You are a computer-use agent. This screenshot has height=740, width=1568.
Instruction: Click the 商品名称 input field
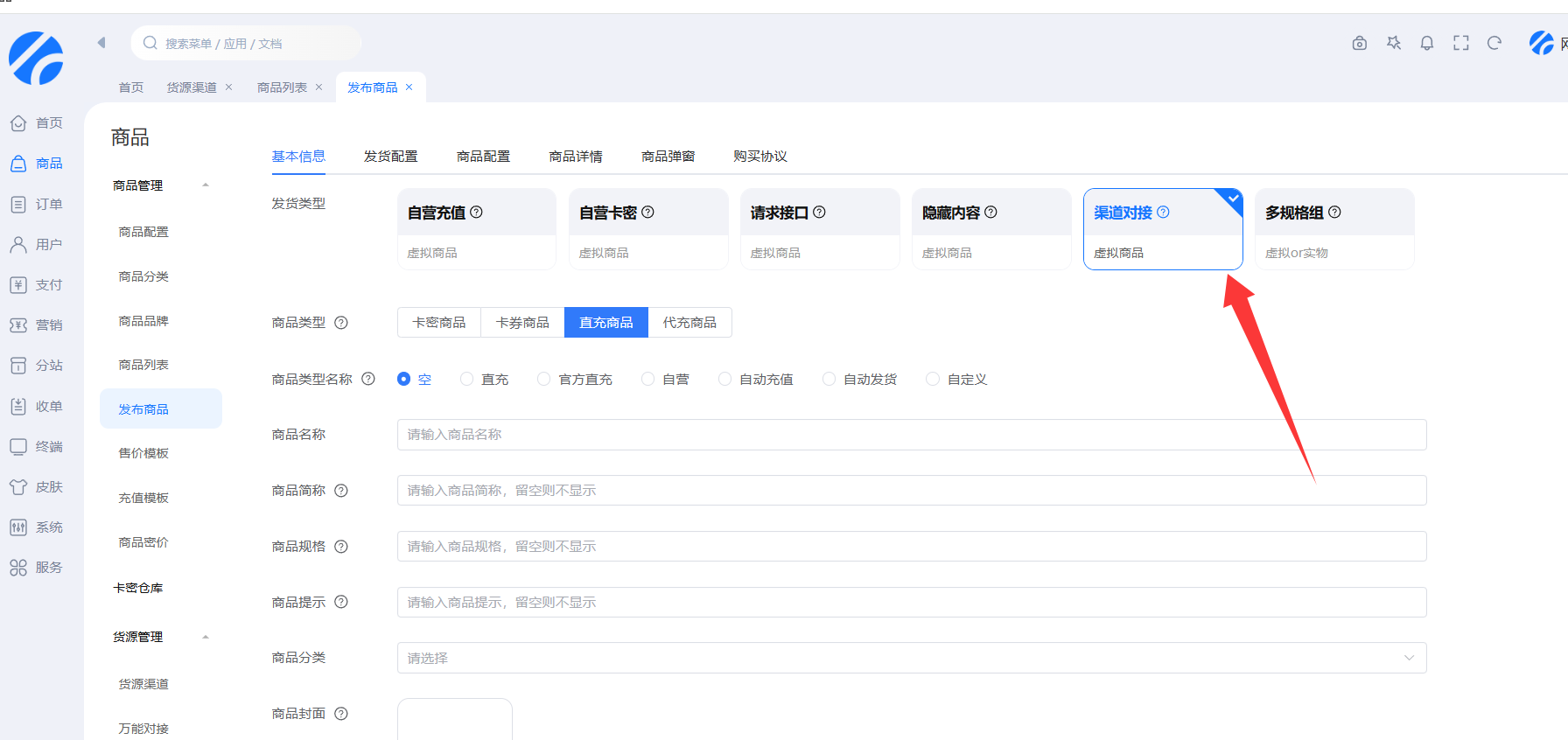tap(911, 435)
